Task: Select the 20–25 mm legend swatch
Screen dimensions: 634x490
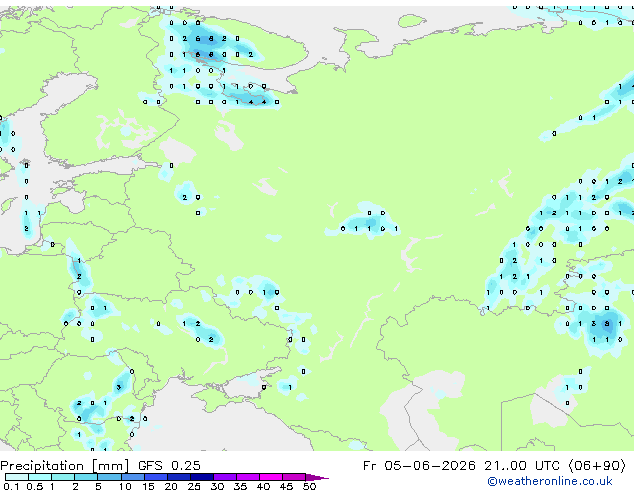Action: click(179, 477)
